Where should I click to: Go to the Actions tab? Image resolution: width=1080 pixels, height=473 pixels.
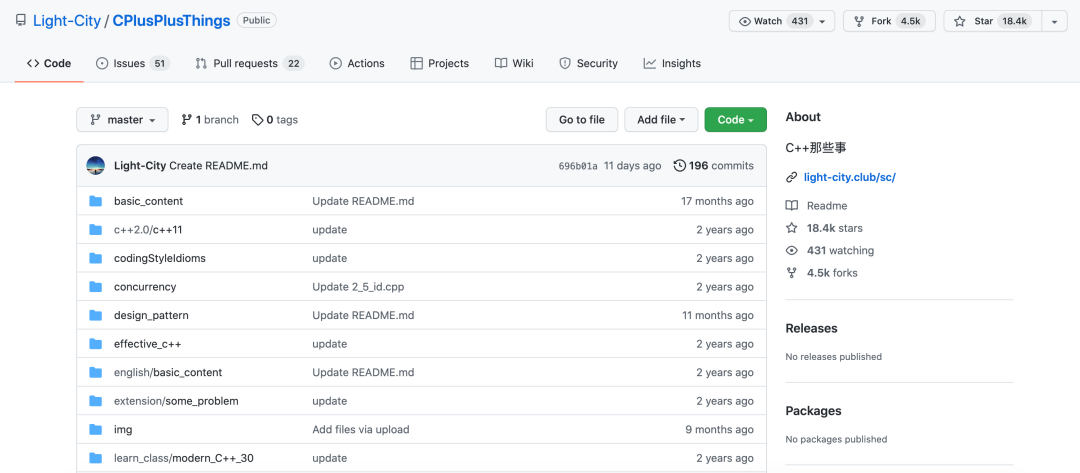coord(357,63)
